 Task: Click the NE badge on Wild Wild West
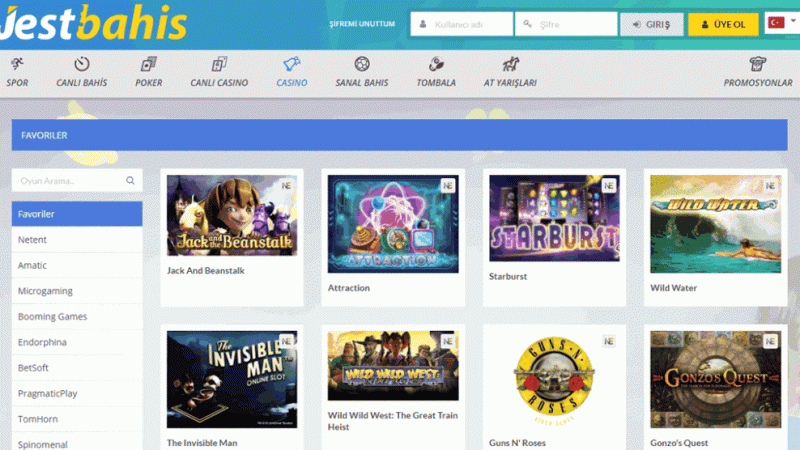point(447,341)
